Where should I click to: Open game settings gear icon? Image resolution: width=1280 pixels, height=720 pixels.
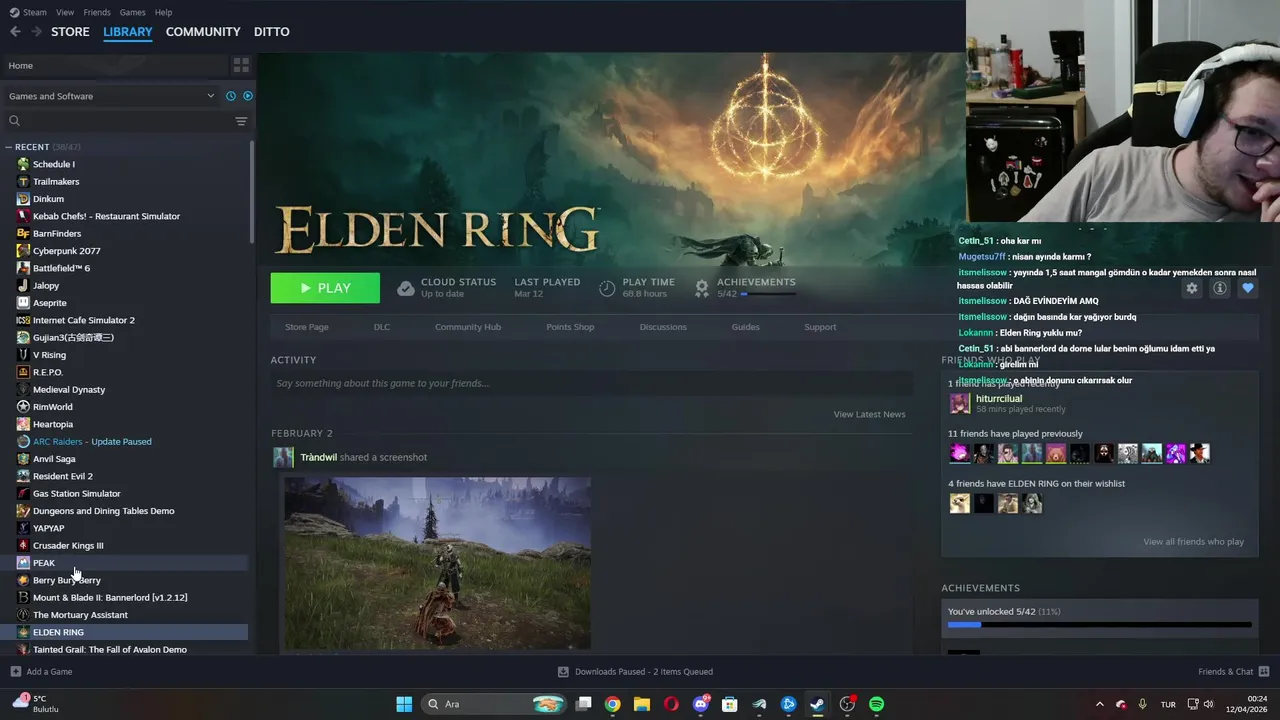tap(1192, 288)
